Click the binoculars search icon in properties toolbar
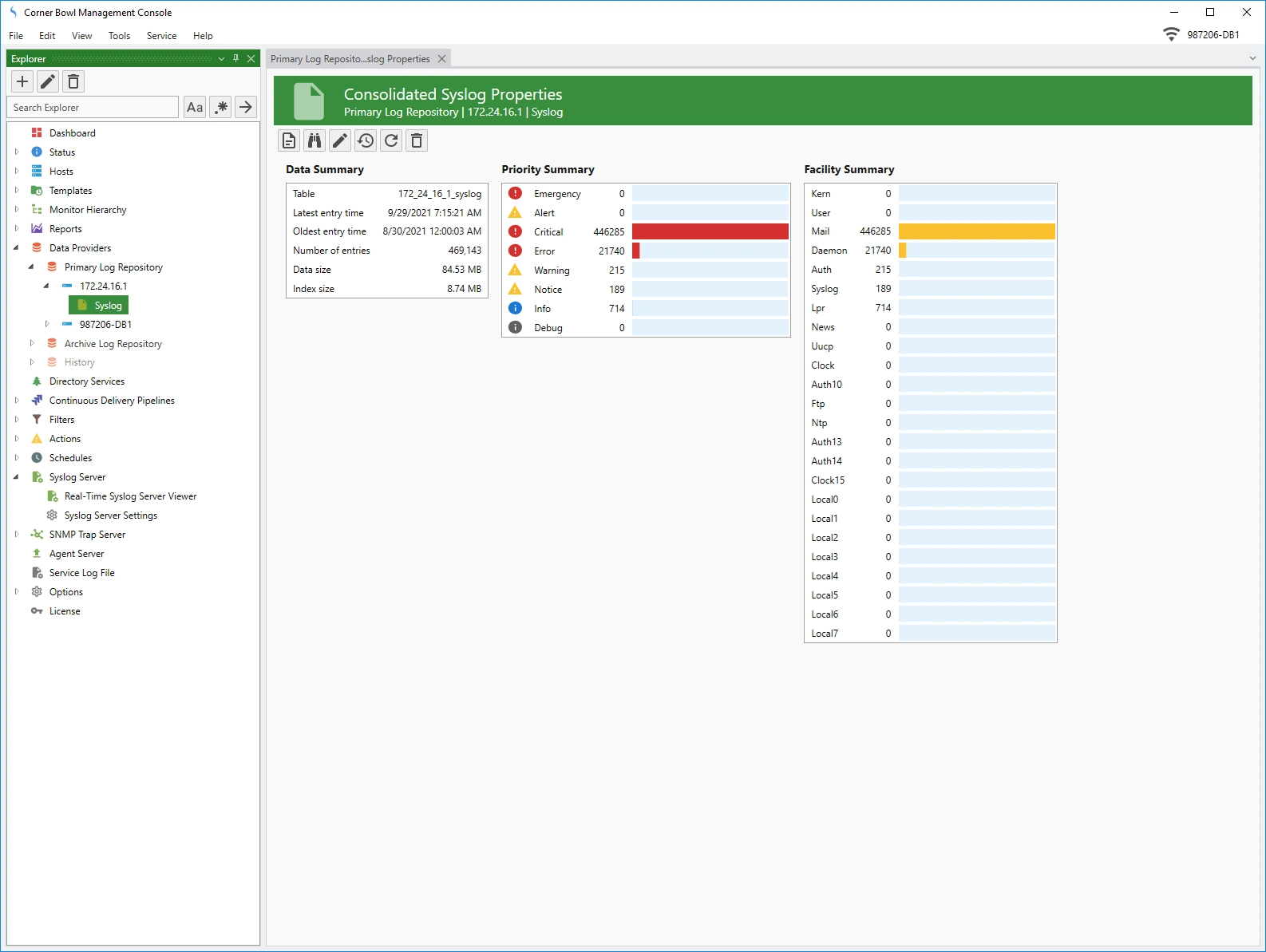 coord(315,141)
